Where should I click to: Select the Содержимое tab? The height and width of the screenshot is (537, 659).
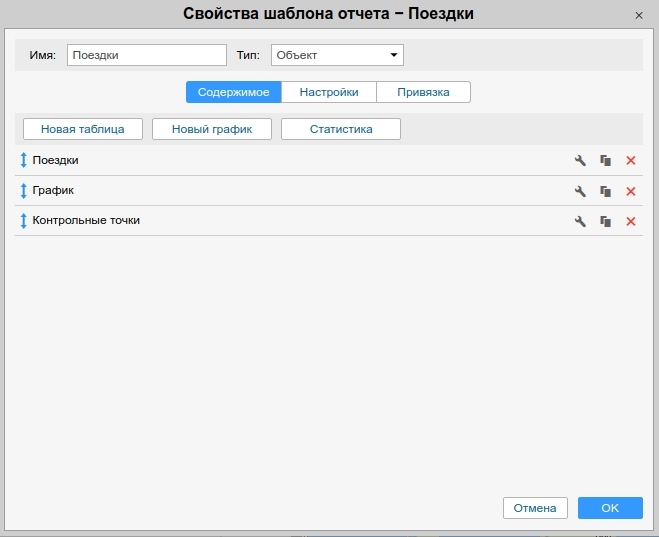234,92
